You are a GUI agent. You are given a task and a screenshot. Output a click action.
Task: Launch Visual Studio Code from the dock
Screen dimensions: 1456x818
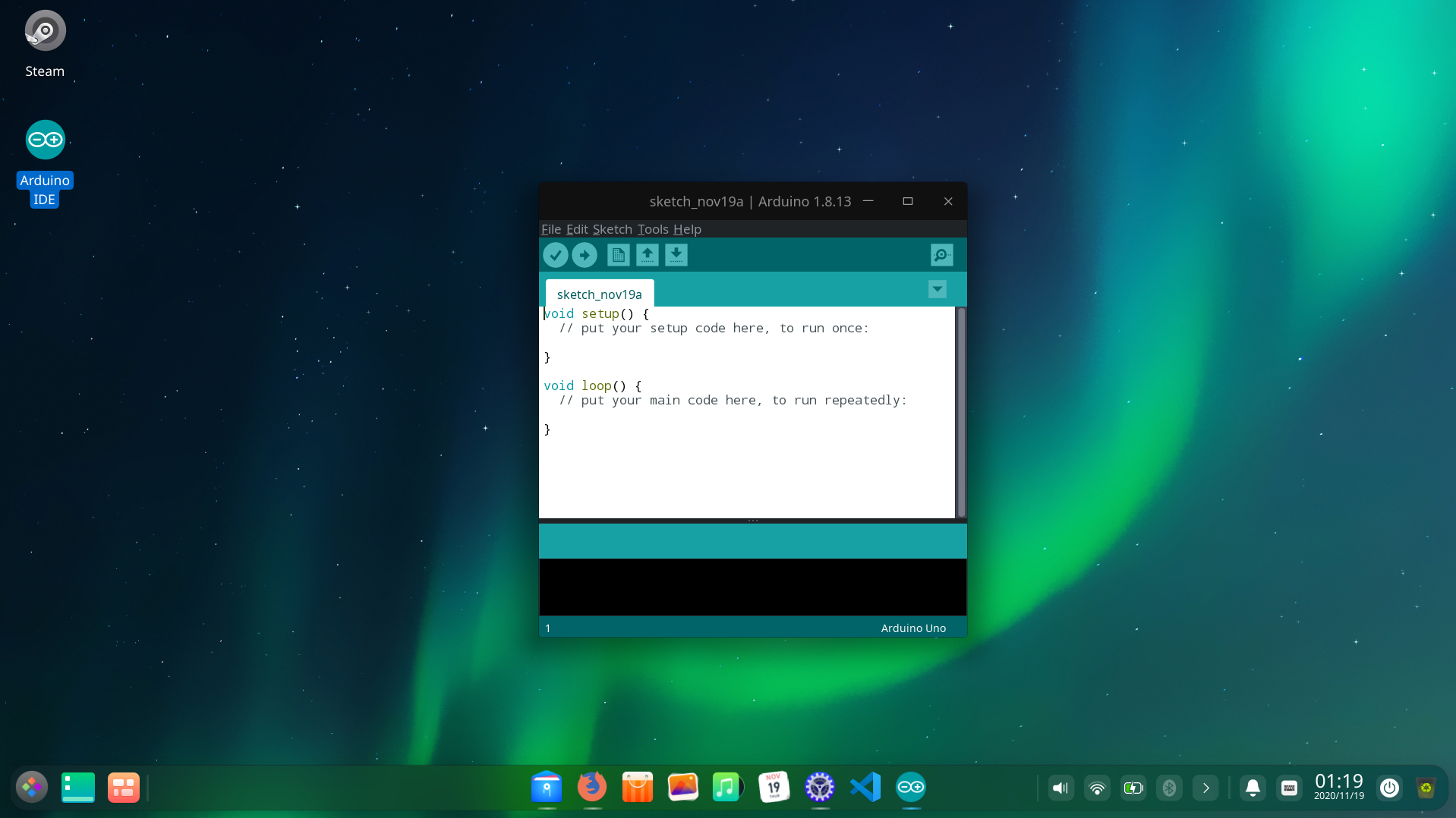[x=865, y=787]
